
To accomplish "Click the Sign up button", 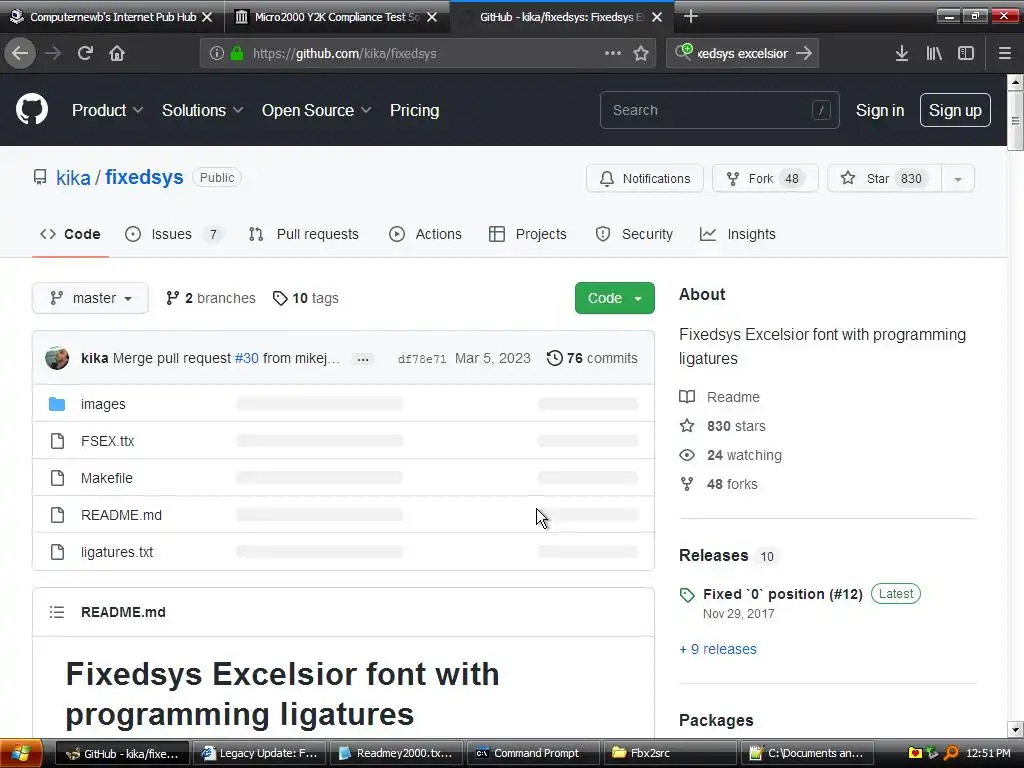I will coord(955,110).
